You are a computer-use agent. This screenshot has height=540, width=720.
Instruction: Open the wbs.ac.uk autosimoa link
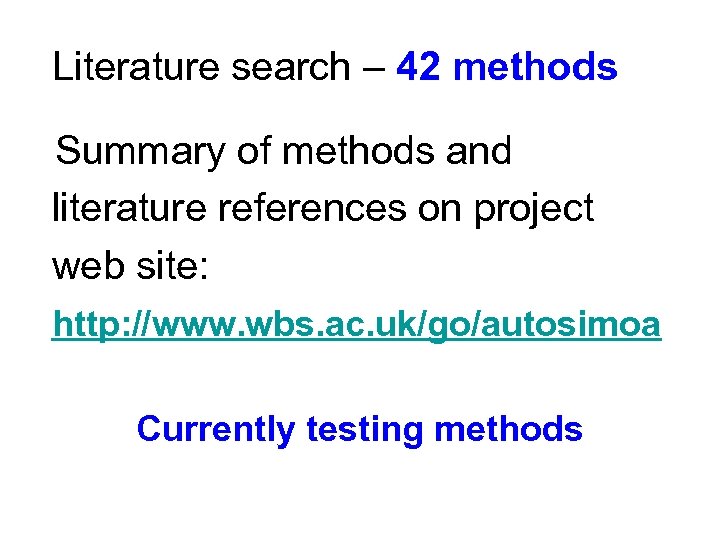(357, 325)
